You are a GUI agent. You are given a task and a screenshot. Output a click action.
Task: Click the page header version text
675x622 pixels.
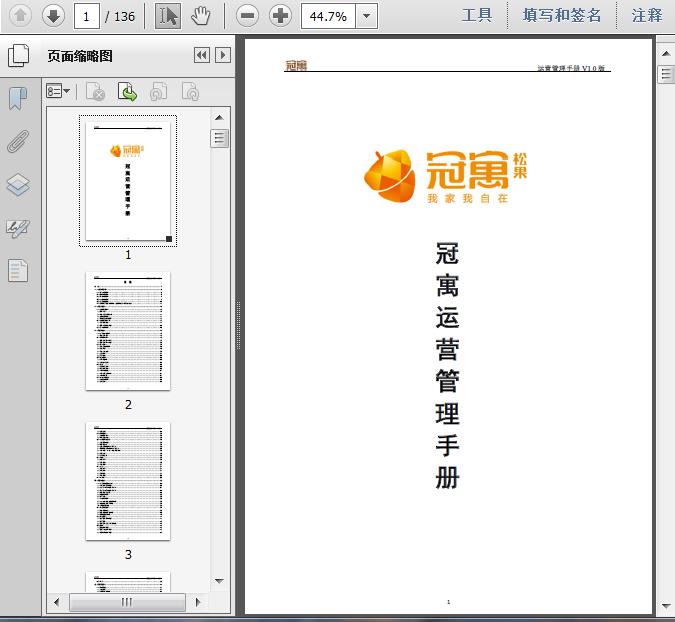click(571, 68)
